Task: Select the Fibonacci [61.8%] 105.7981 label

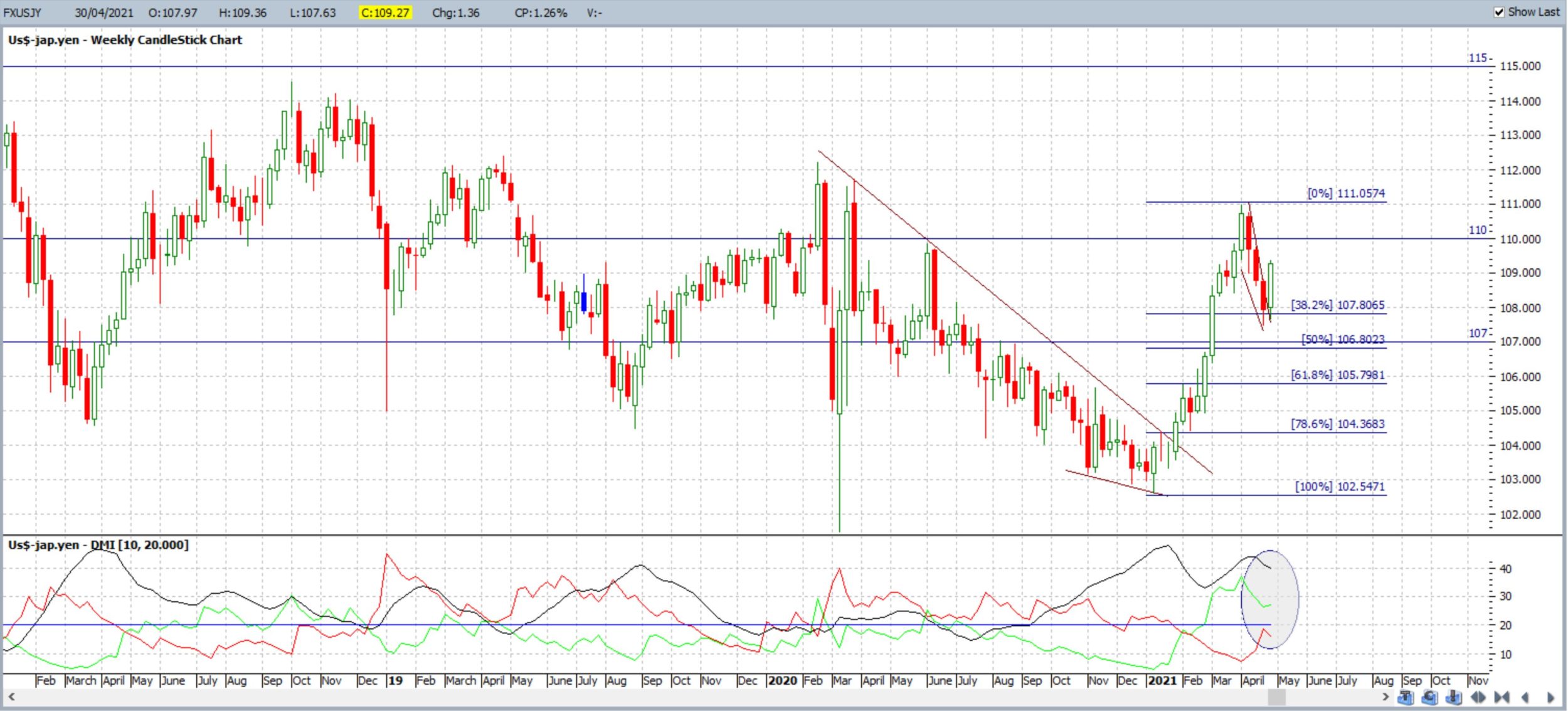Action: pos(1337,375)
